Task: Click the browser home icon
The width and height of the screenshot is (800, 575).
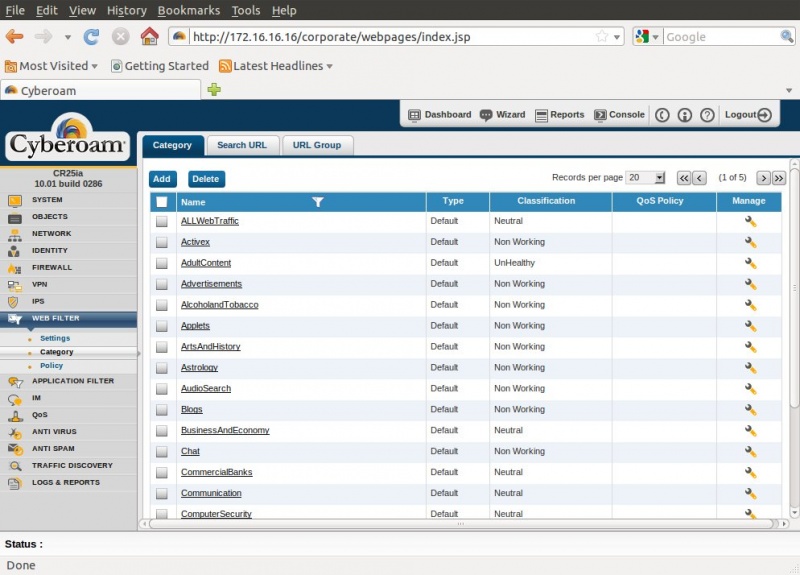Action: [149, 37]
